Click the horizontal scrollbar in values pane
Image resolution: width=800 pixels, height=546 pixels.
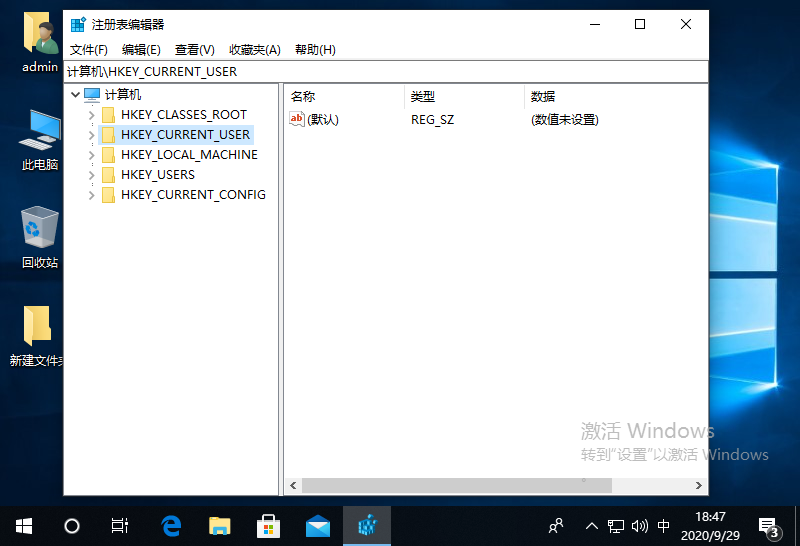click(x=456, y=485)
